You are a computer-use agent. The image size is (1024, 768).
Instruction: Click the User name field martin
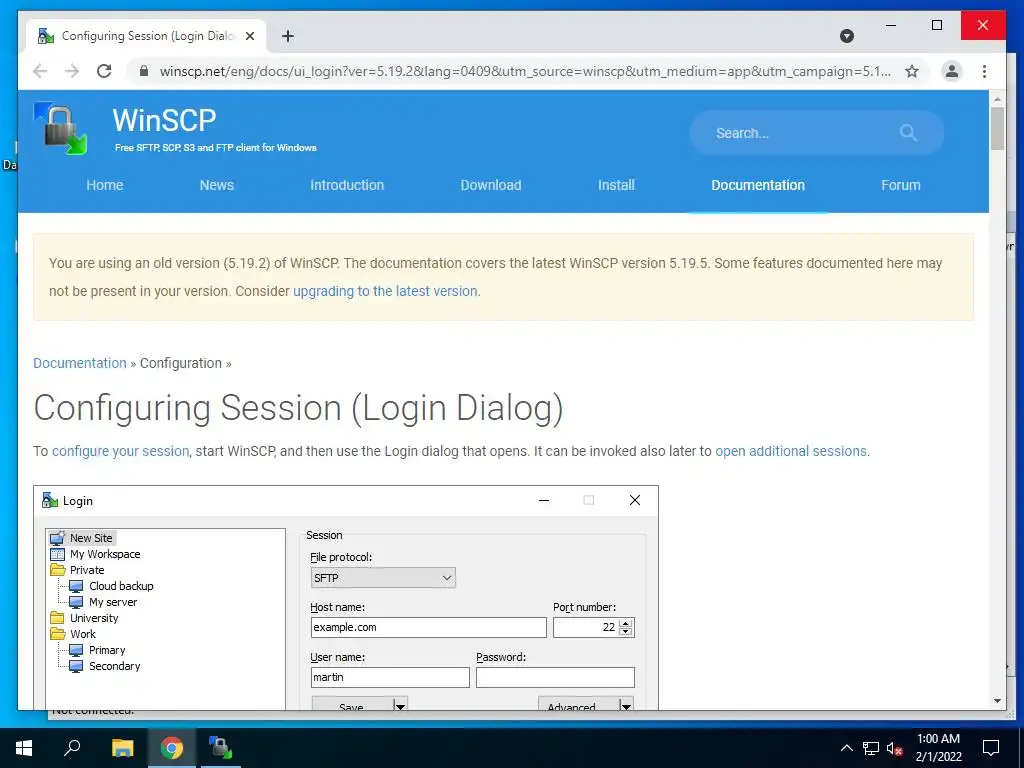tap(390, 677)
